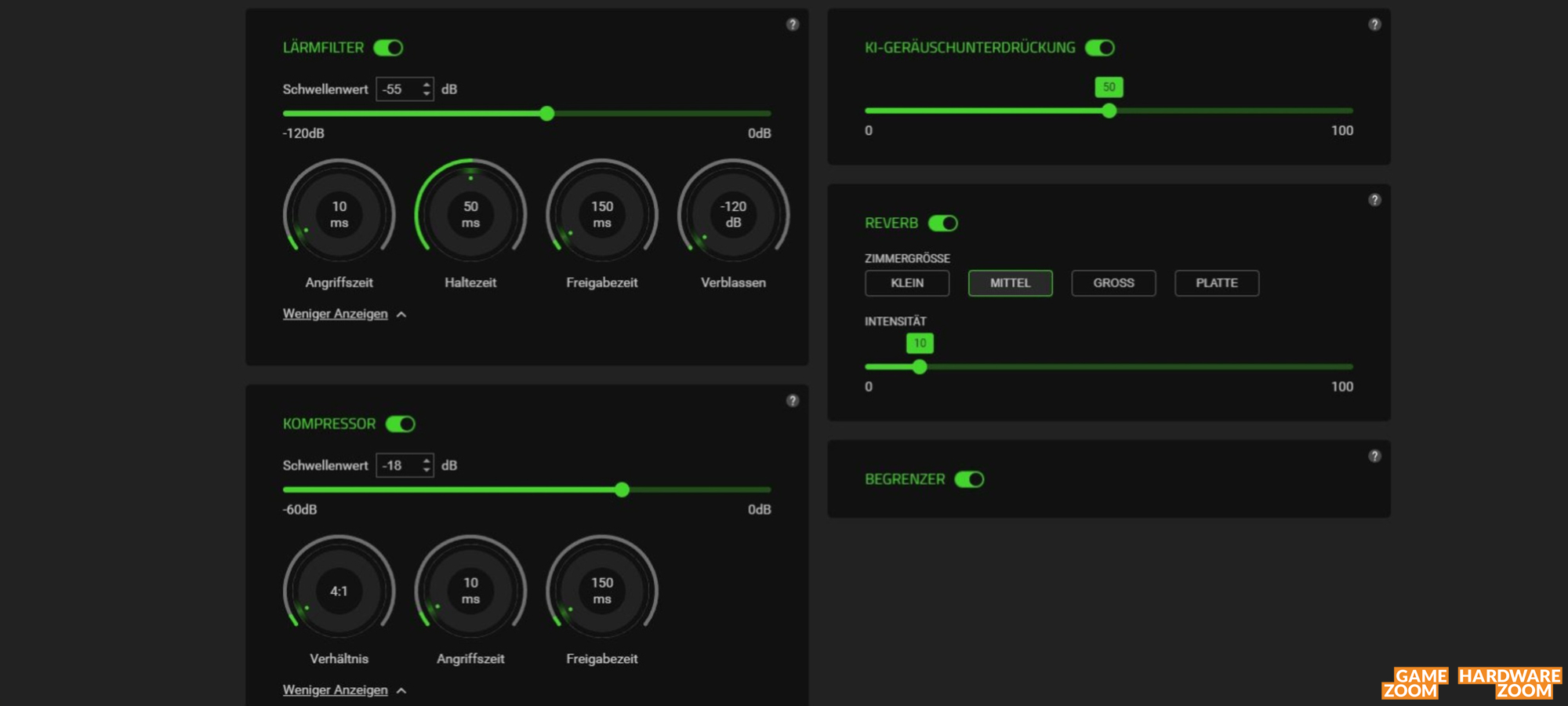Image resolution: width=1568 pixels, height=706 pixels.
Task: Click Reverb Intensität slider handle at 10
Action: point(920,367)
